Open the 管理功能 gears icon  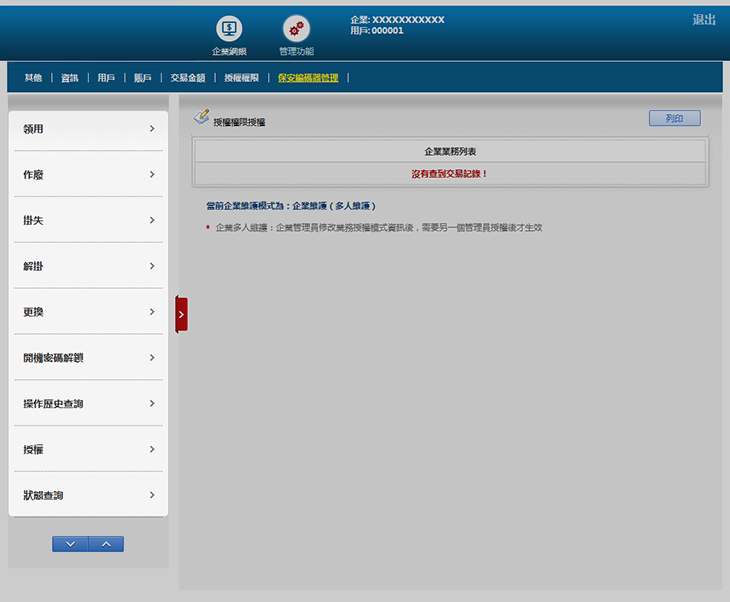[296, 29]
